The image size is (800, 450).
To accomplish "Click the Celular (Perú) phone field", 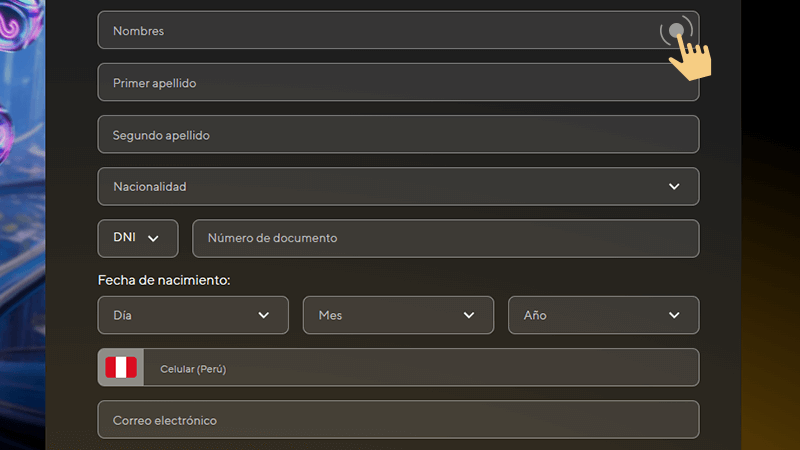I will coord(420,368).
